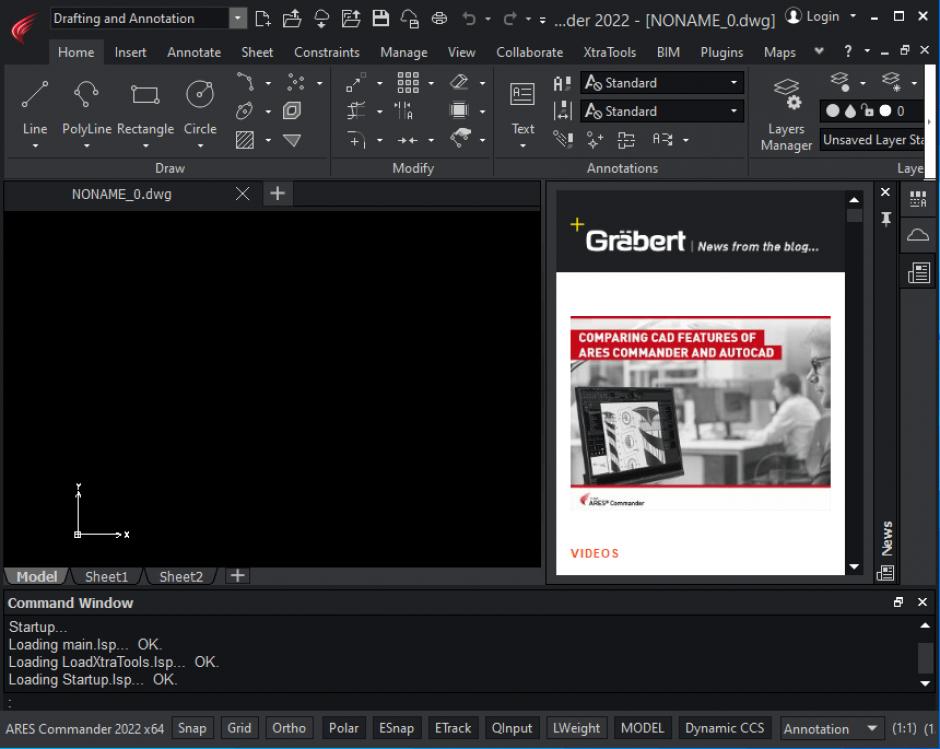The height and width of the screenshot is (749, 940).
Task: Click the Eraser delete icon in Modify
Action: [459, 82]
